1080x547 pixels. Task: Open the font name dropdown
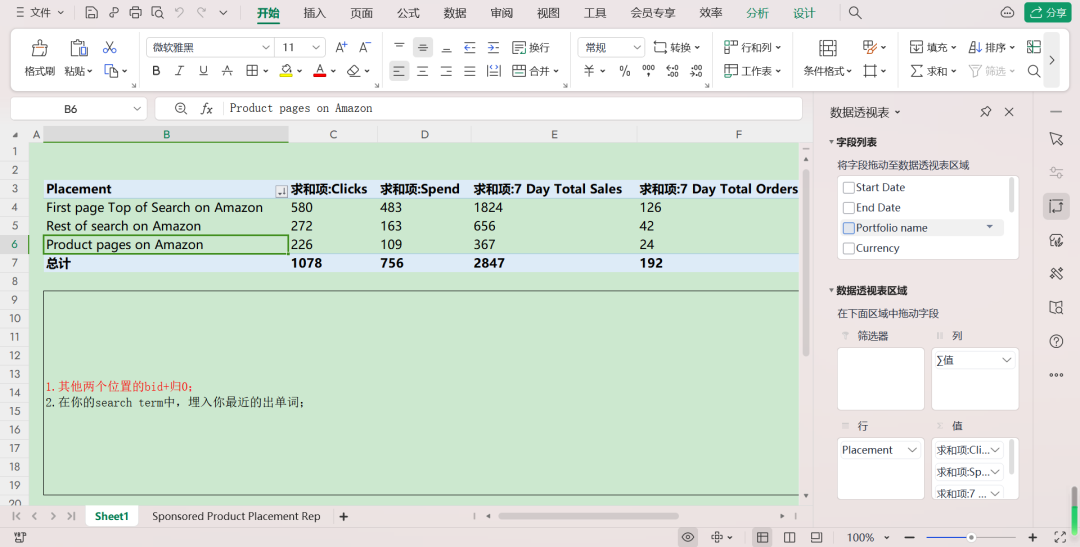pos(266,48)
